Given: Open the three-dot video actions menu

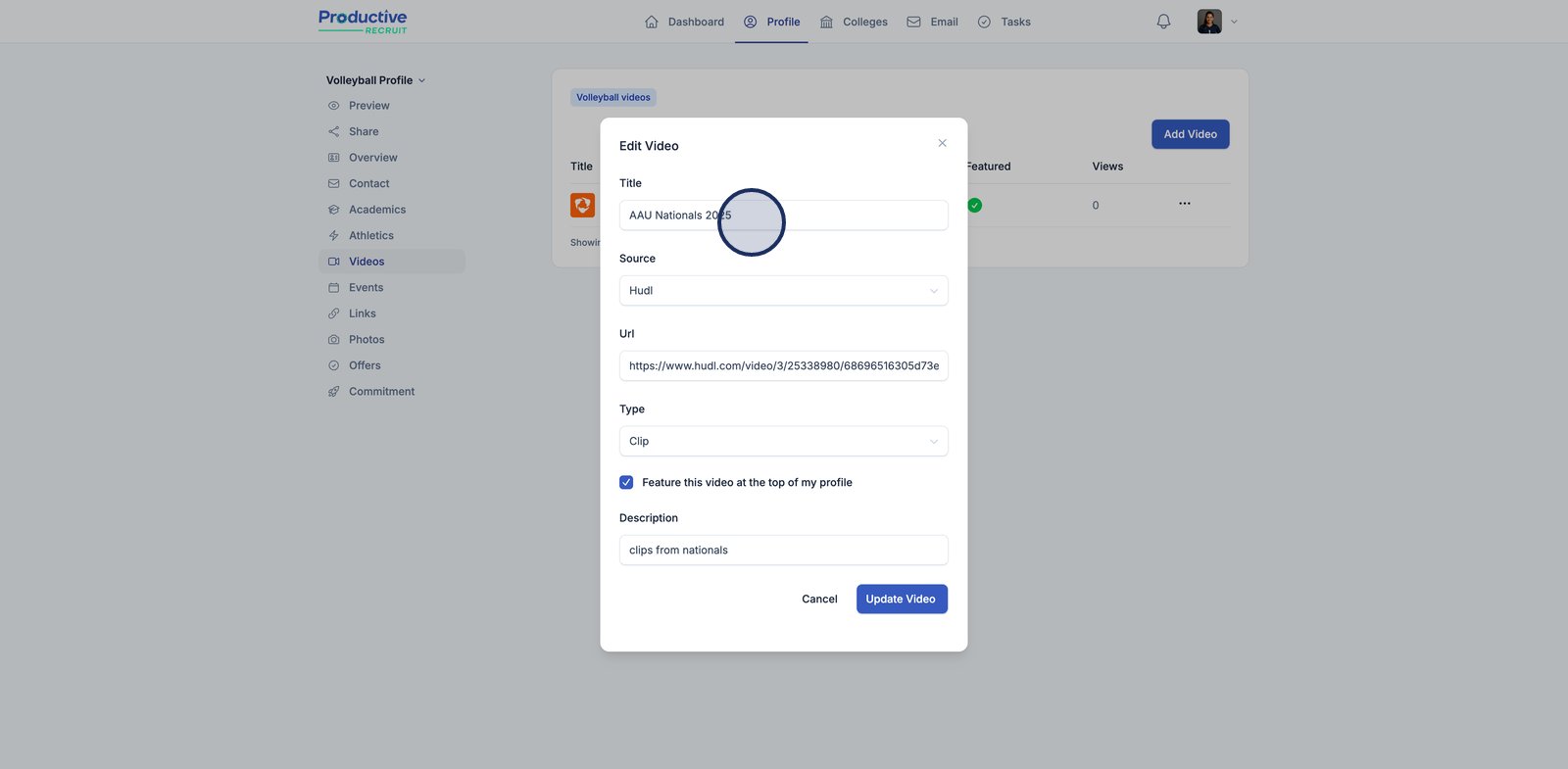Looking at the screenshot, I should (1184, 204).
